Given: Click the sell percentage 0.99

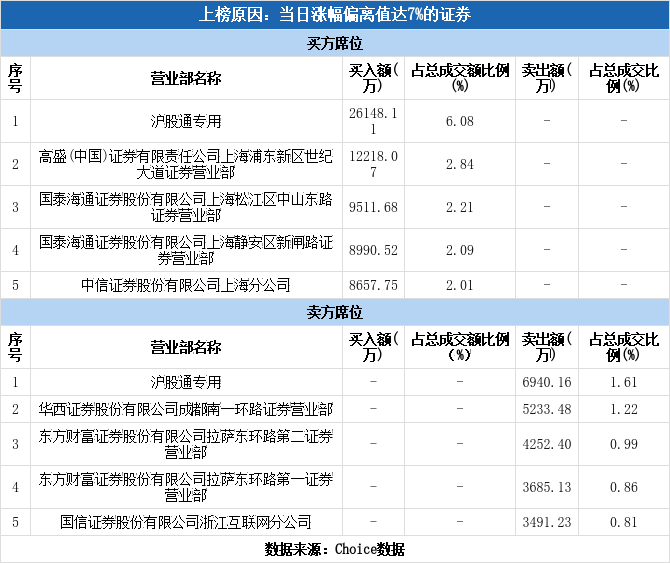Looking at the screenshot, I should point(623,444).
